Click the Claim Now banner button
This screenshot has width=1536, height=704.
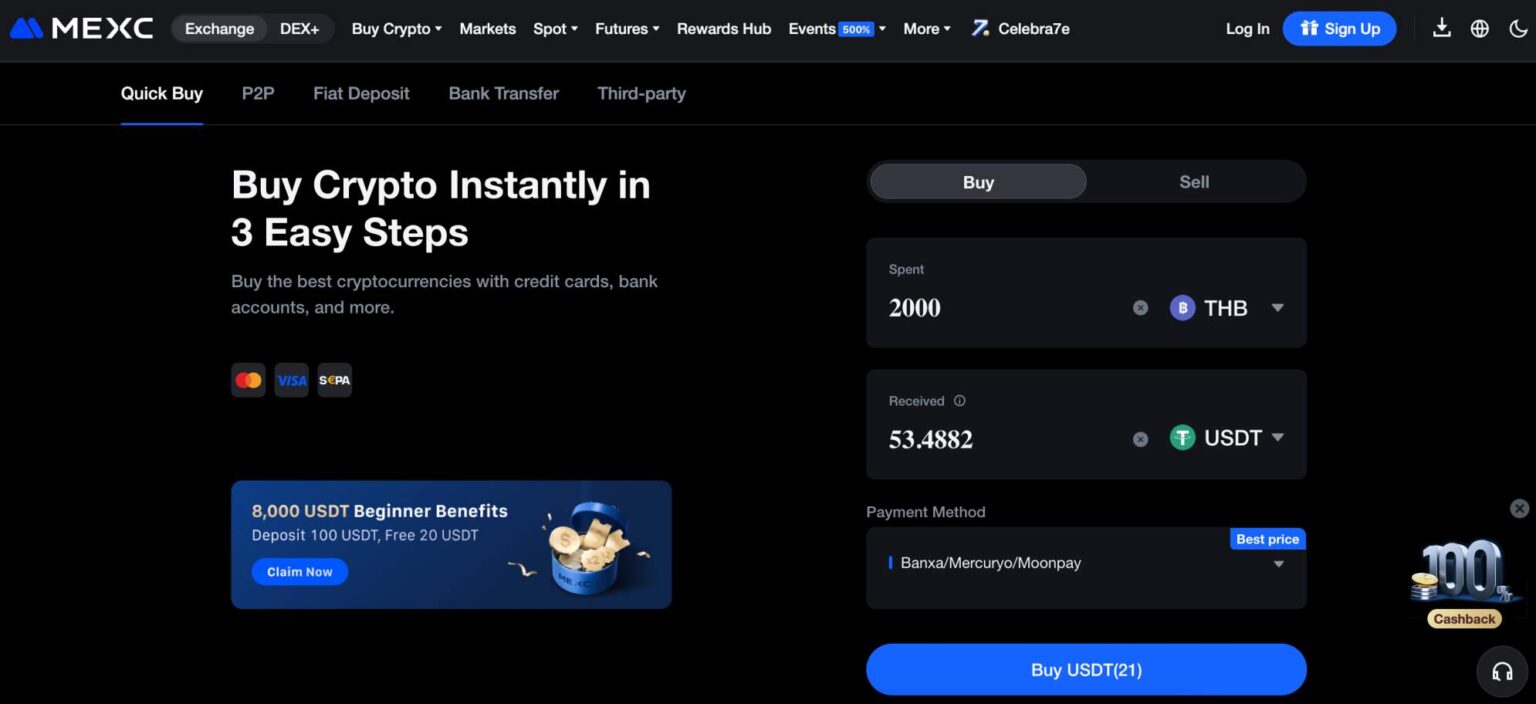pos(299,572)
